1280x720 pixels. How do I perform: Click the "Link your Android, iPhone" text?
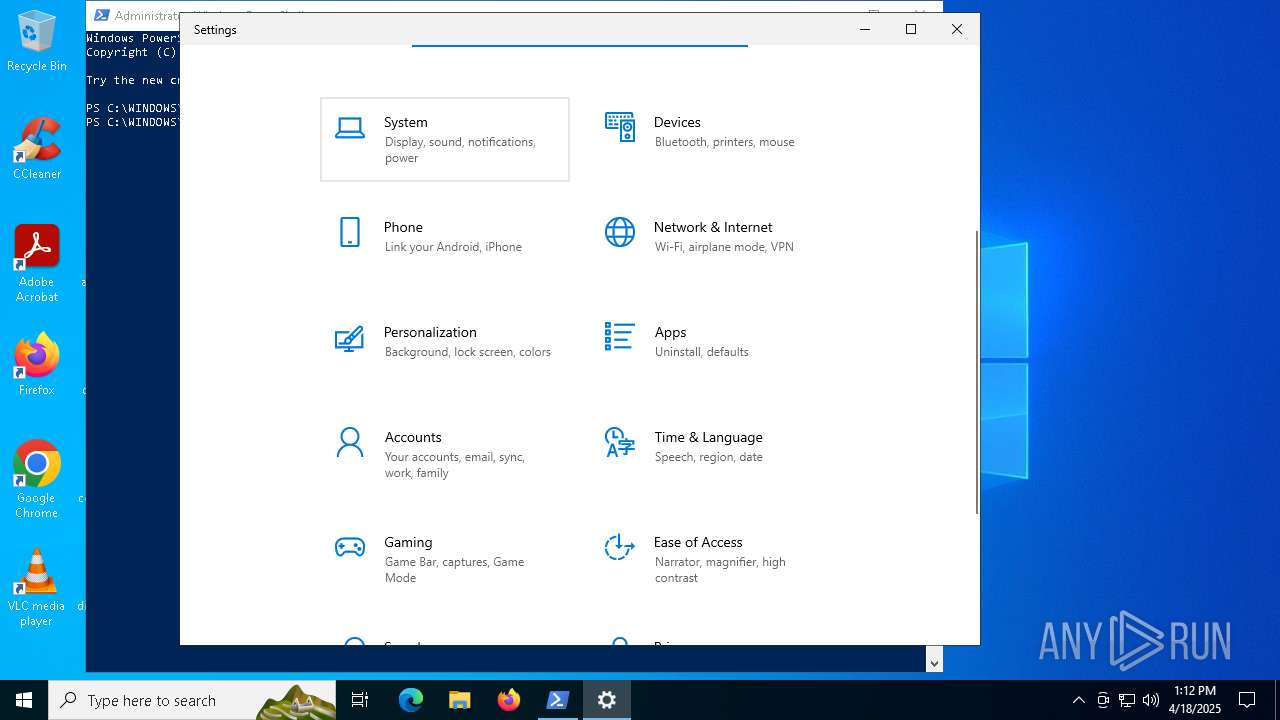coord(453,247)
